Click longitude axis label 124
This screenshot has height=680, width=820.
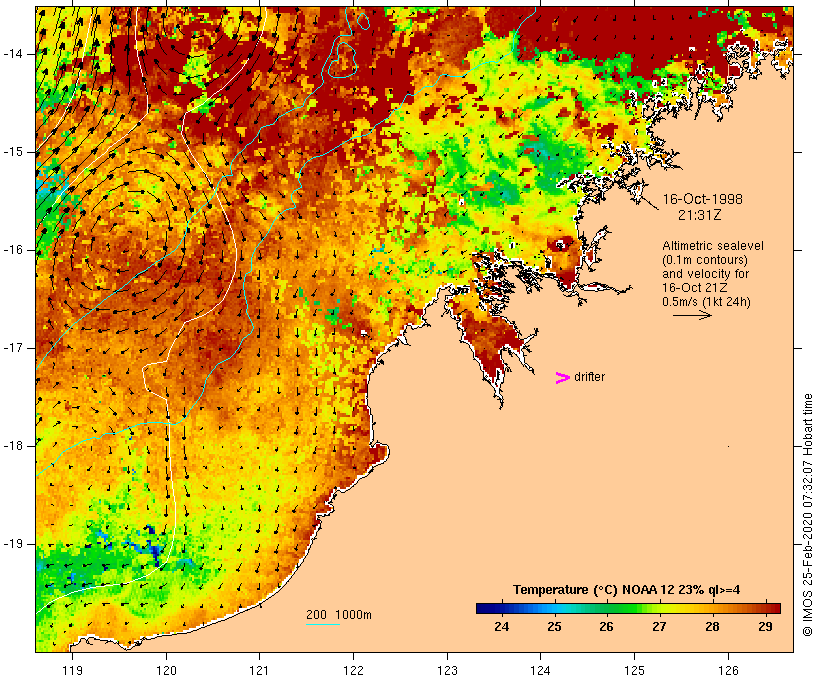(x=540, y=671)
